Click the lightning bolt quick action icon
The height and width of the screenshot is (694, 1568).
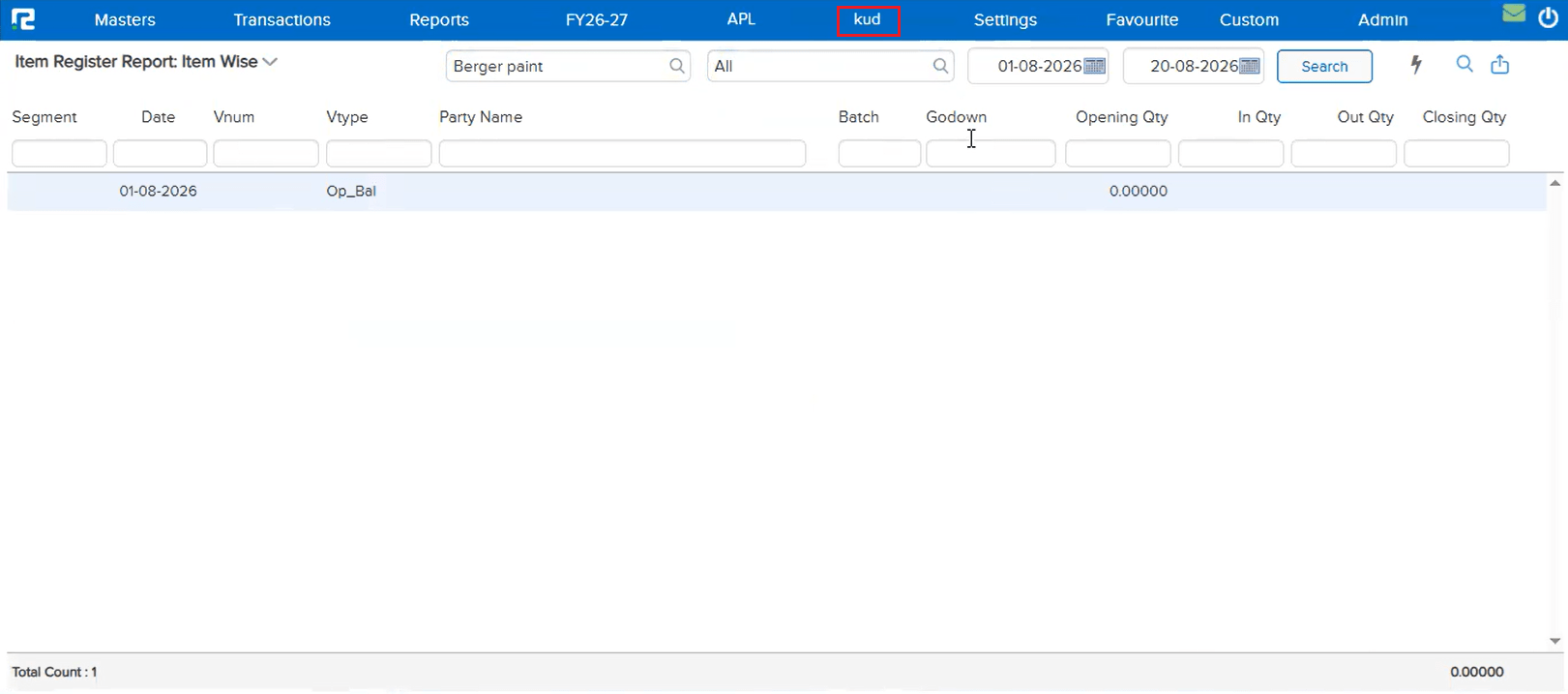point(1416,65)
